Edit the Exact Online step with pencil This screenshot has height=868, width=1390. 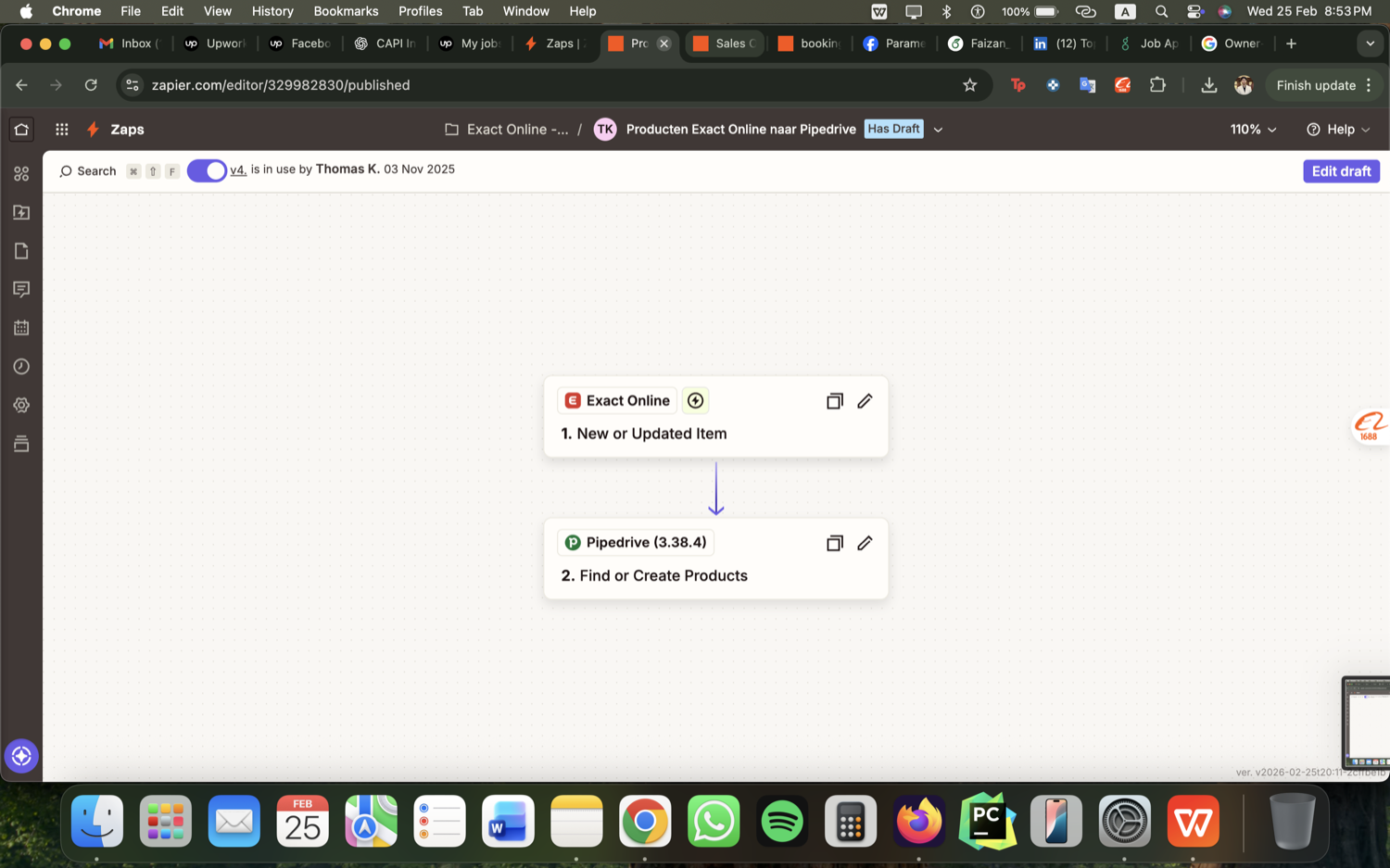pos(865,401)
